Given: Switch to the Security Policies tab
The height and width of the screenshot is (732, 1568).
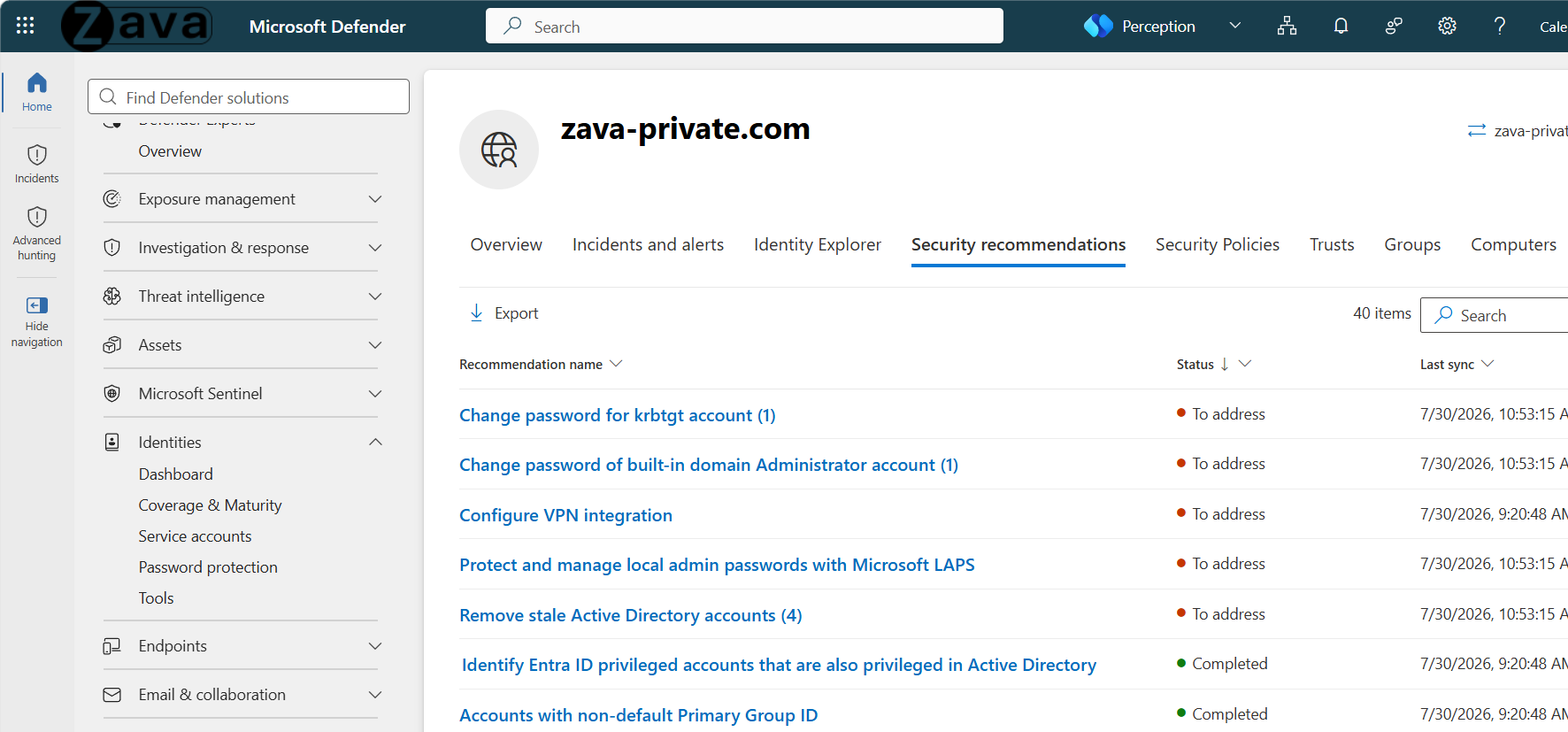Looking at the screenshot, I should (x=1217, y=244).
